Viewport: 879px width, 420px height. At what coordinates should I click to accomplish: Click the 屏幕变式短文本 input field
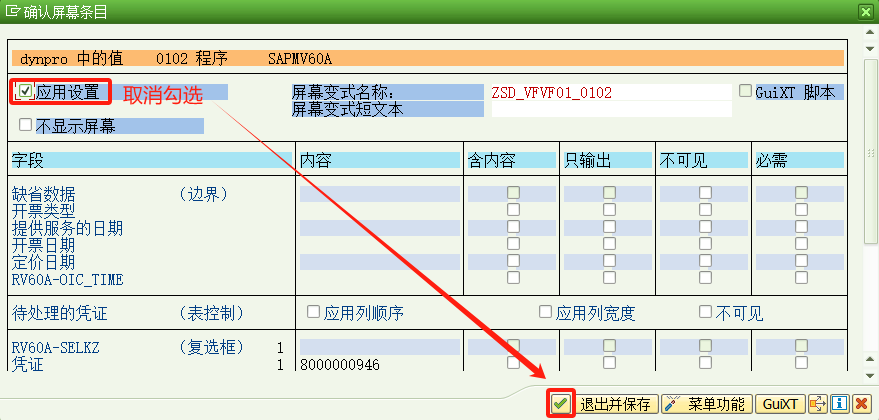612,109
